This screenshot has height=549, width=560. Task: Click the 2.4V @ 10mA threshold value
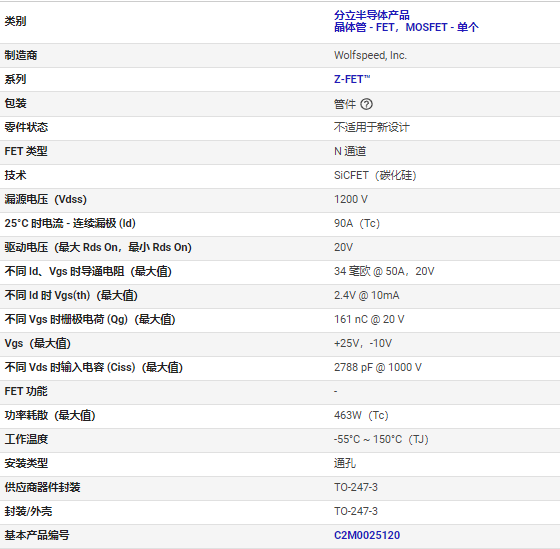(366, 295)
